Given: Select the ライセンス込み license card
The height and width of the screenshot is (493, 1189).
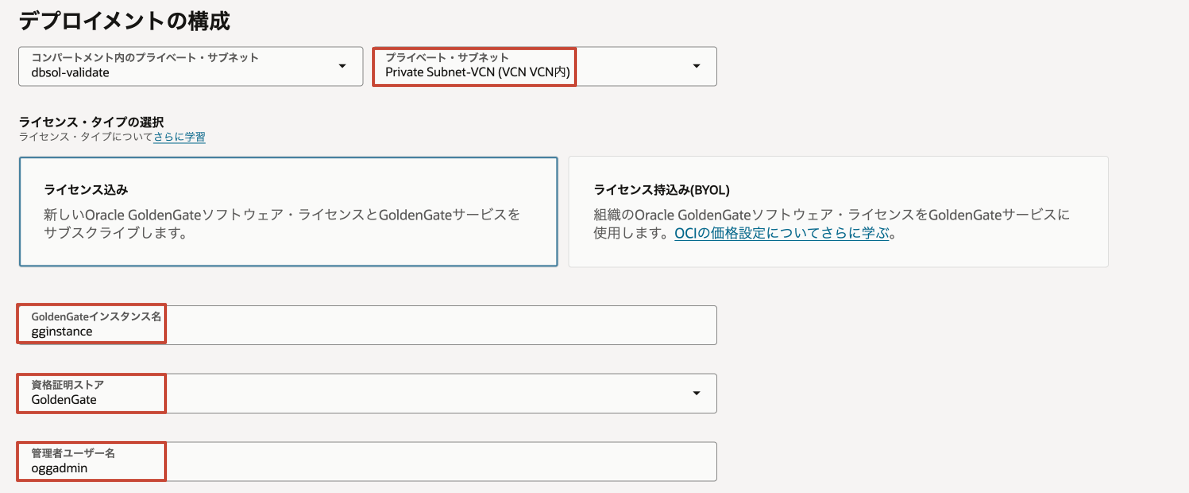Looking at the screenshot, I should [288, 212].
